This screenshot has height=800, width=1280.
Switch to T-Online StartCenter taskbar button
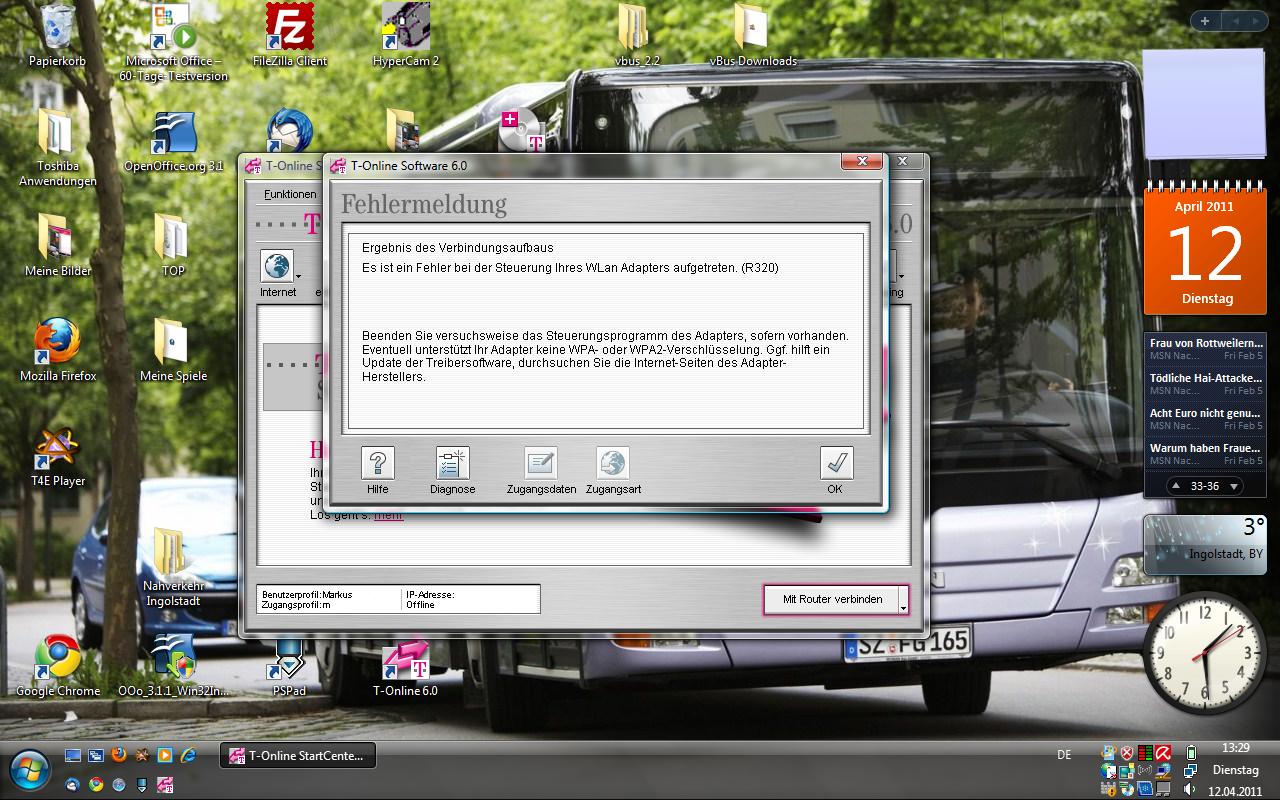pos(298,756)
